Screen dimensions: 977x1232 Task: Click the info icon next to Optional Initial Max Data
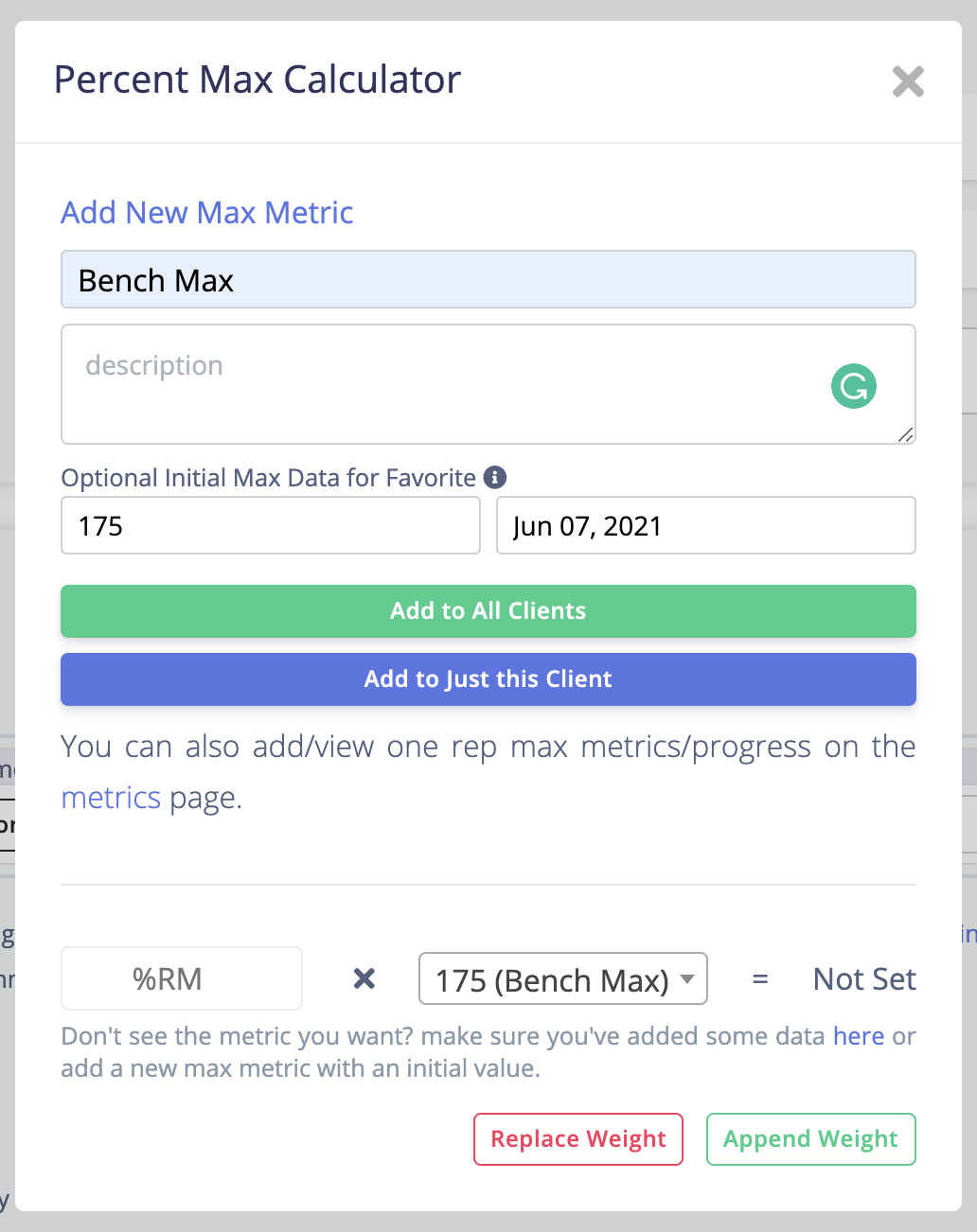click(496, 478)
